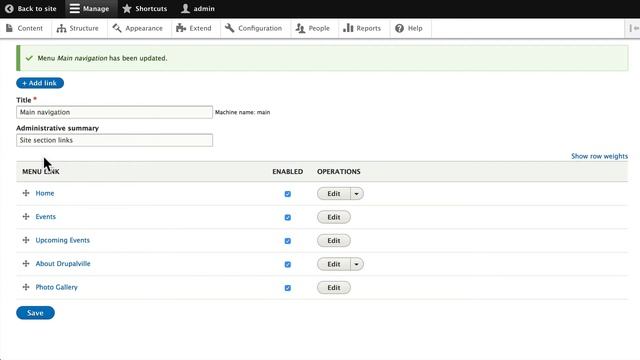The height and width of the screenshot is (360, 640).
Task: Click the Back to site arrow icon
Action: coord(9,9)
